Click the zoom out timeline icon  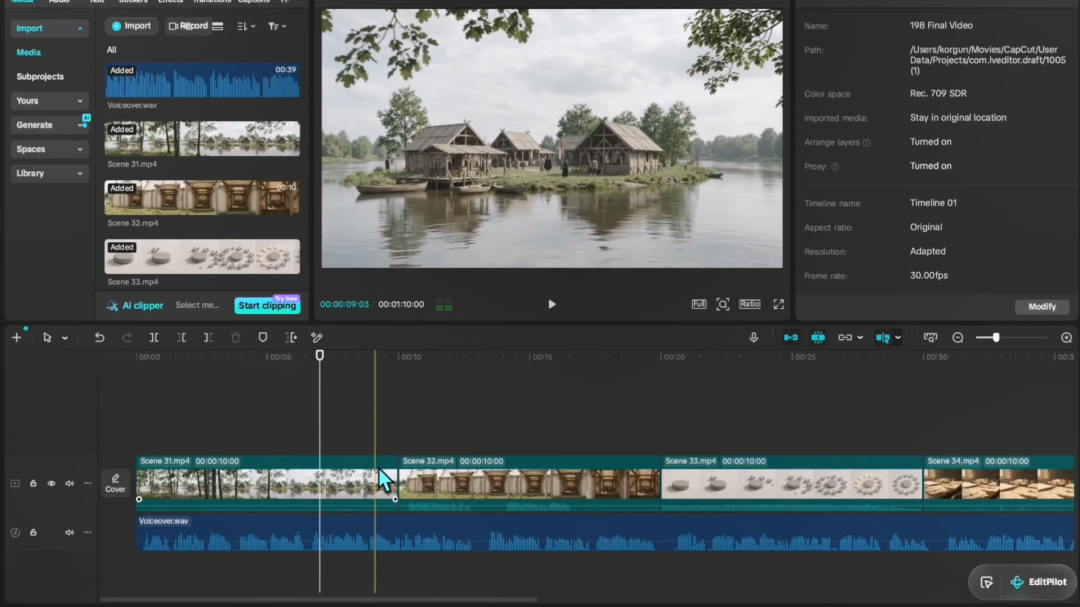(957, 338)
